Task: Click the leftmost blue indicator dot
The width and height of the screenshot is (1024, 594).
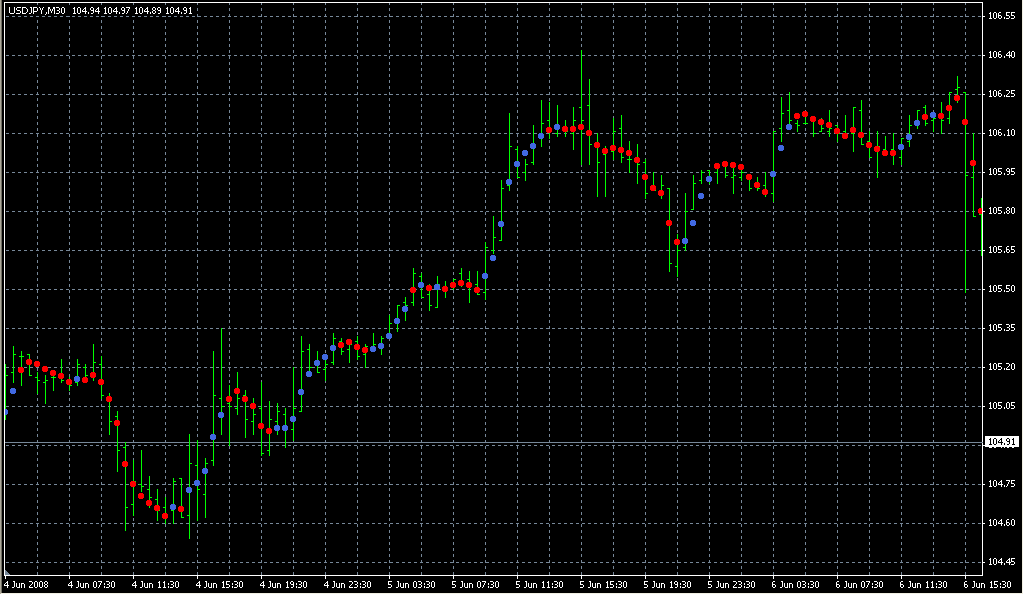Action: 3,412
